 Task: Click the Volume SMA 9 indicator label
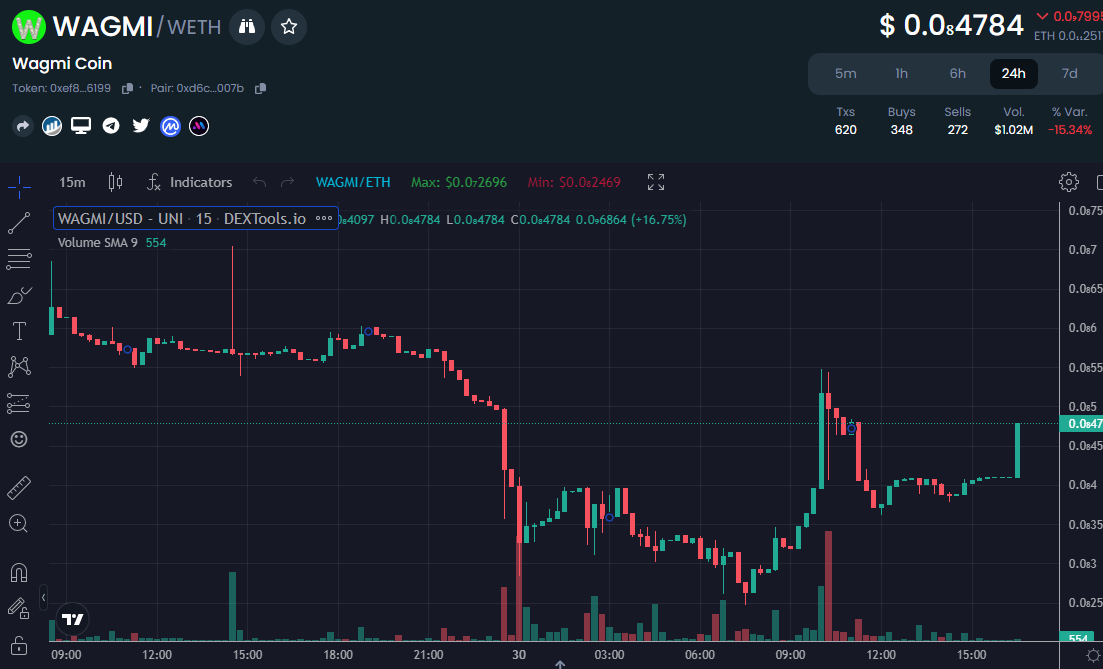tap(98, 243)
